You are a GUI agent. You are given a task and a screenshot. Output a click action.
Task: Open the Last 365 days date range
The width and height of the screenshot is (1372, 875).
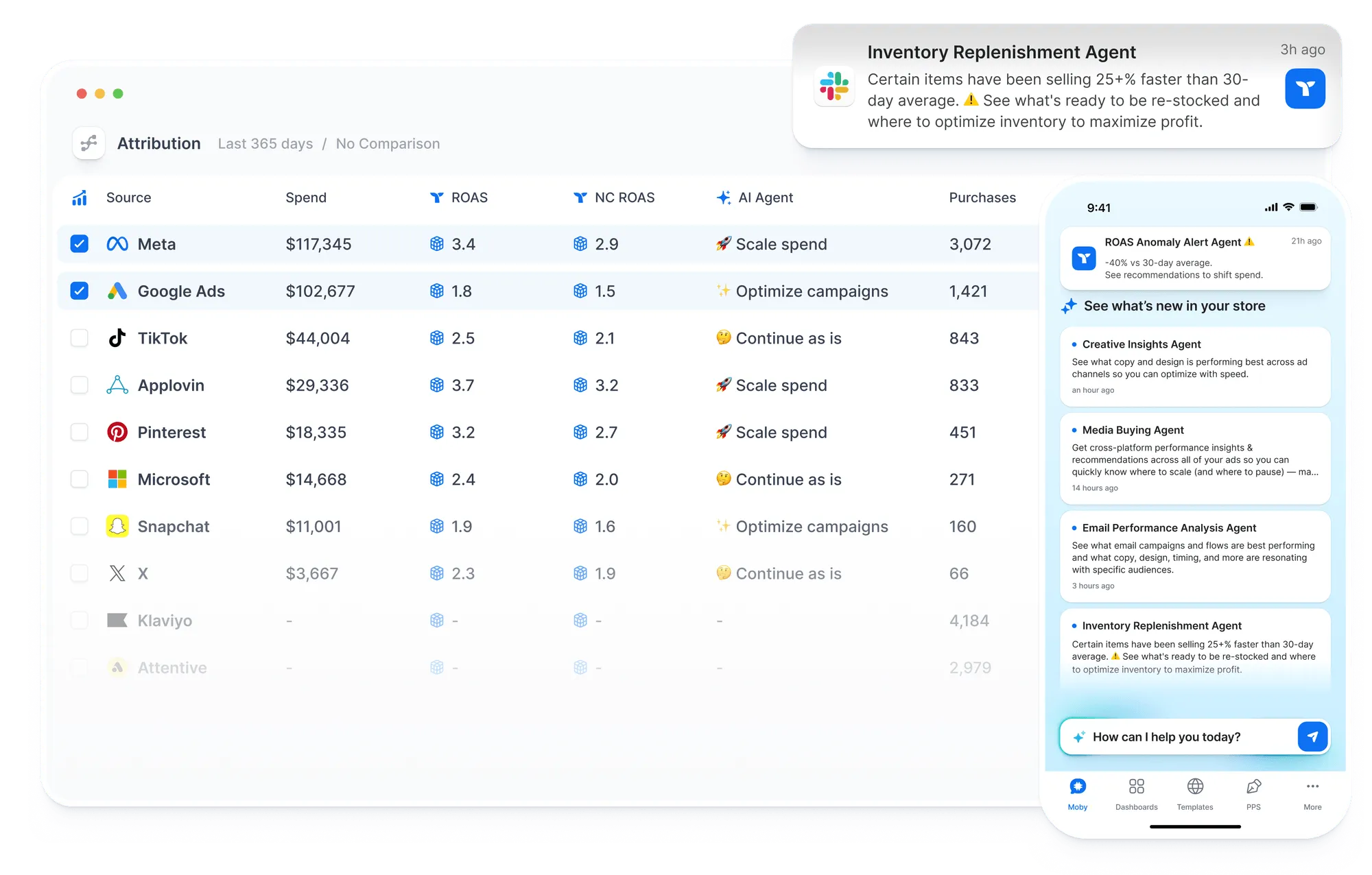[265, 144]
